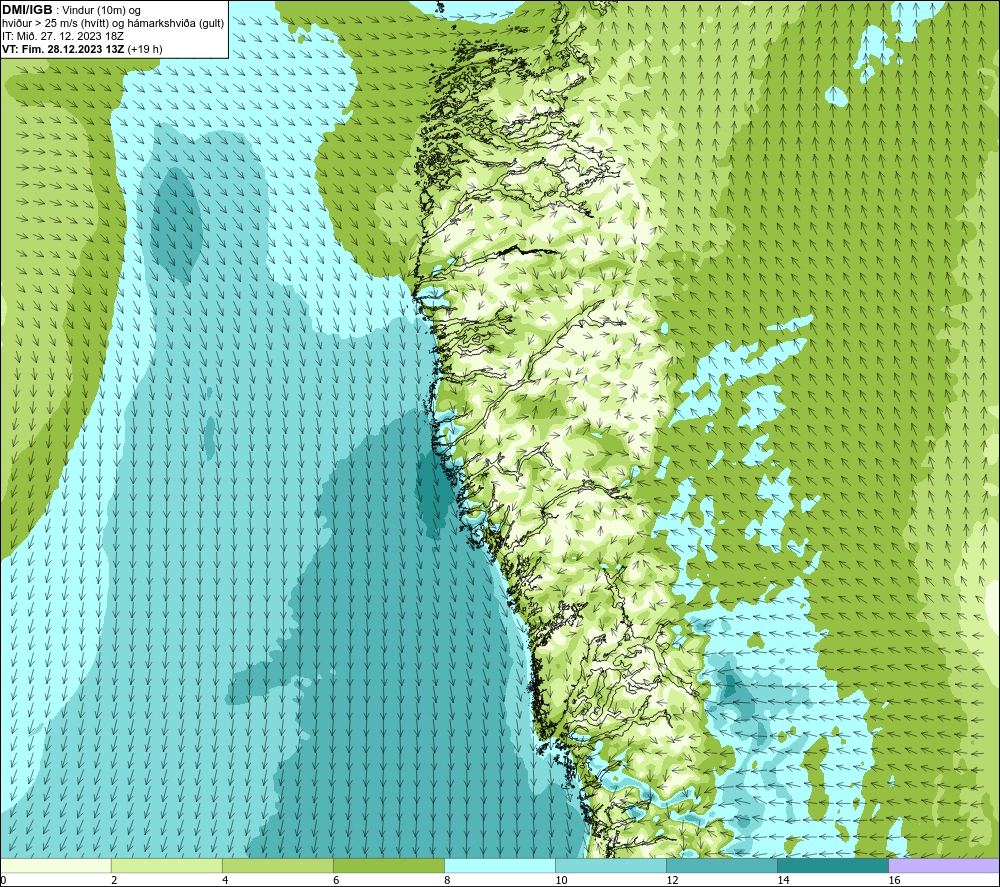The height and width of the screenshot is (887, 1000).
Task: Click the legend label '12'
Action: click(x=672, y=881)
